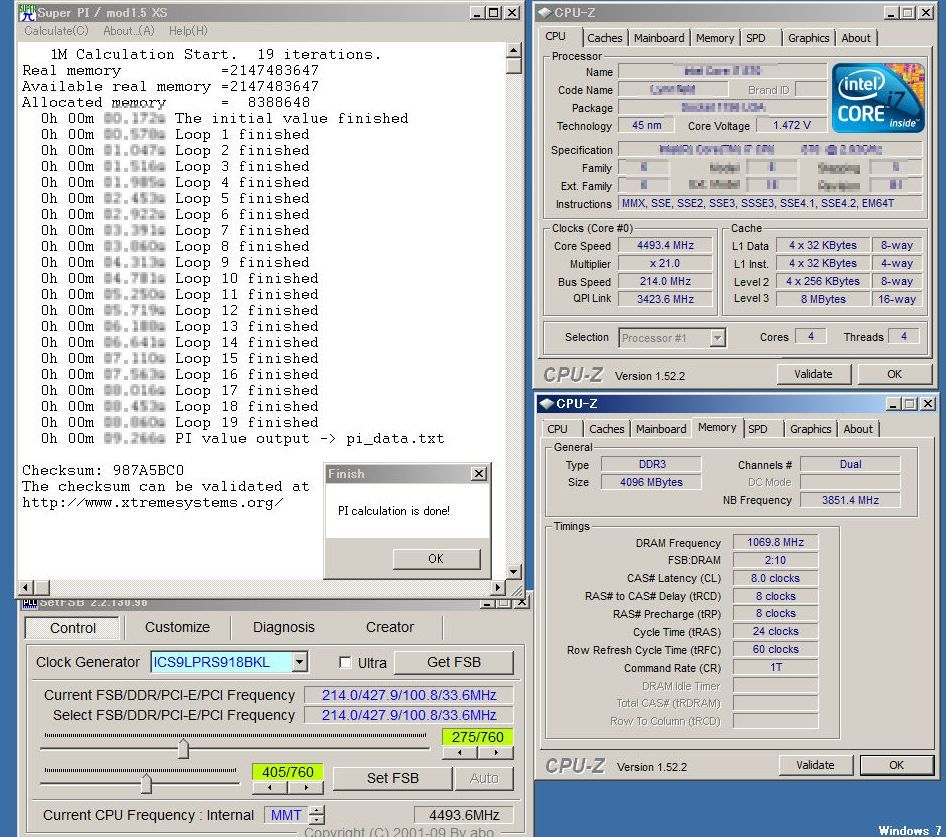The image size is (946, 837).
Task: Click Super PI vertical scrollbar down arrow
Action: 513,571
